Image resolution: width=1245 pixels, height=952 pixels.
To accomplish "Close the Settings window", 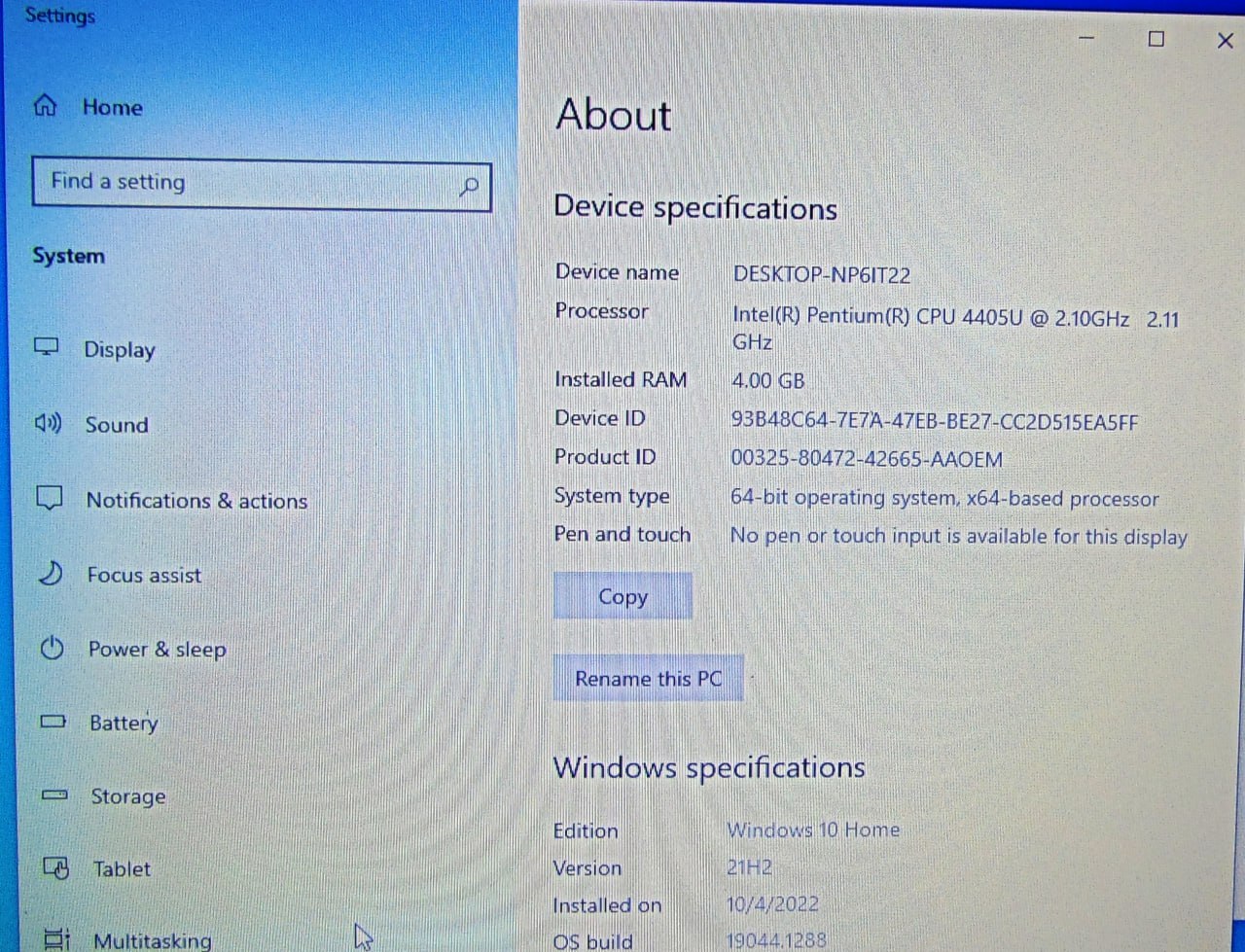I will [x=1225, y=40].
